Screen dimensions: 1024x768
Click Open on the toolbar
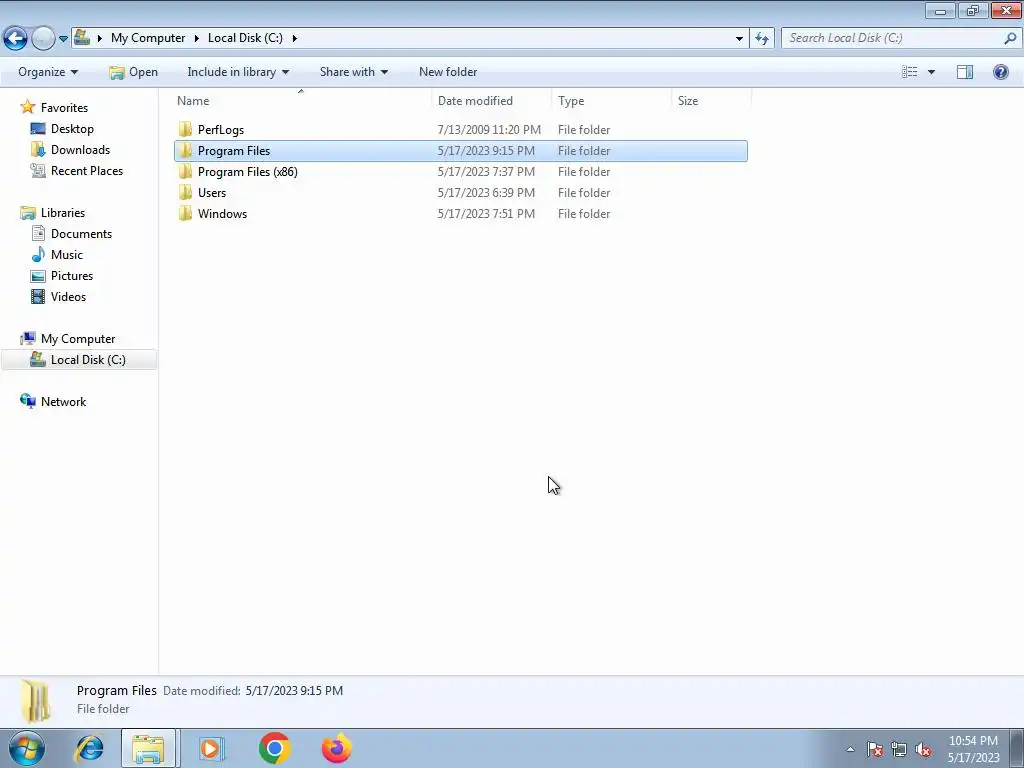coord(134,72)
